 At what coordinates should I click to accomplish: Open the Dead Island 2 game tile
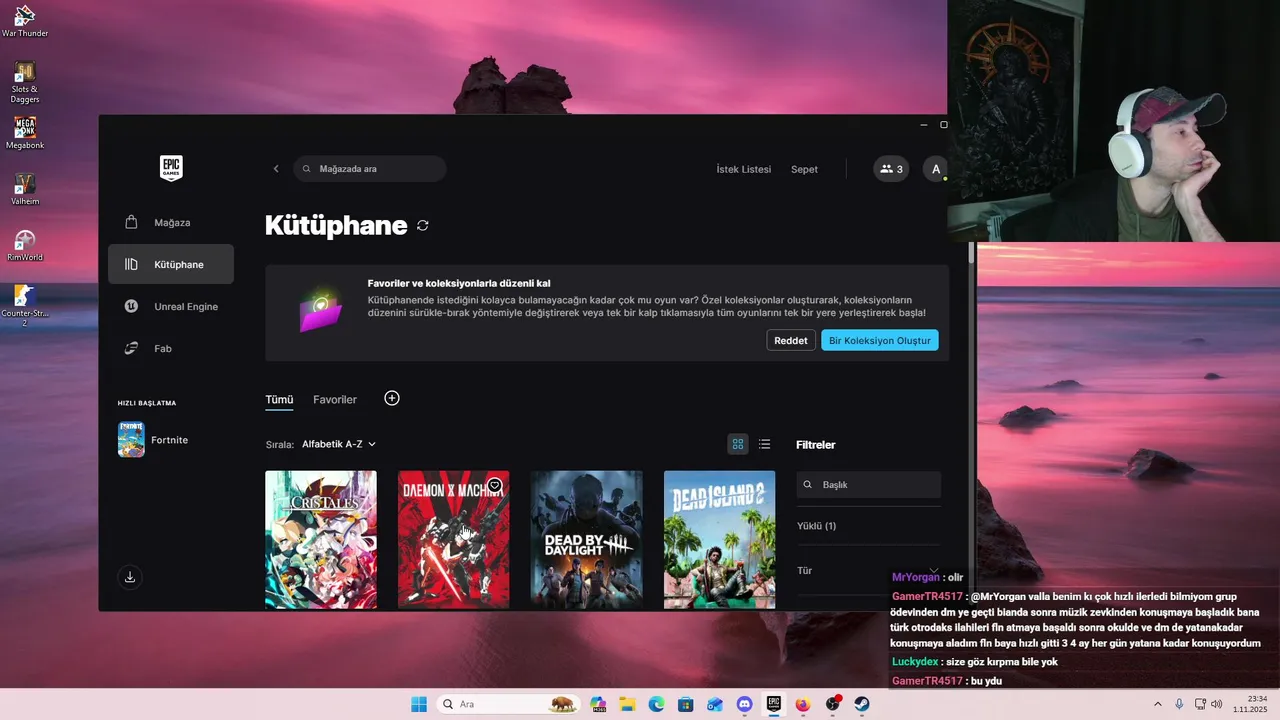pos(720,539)
